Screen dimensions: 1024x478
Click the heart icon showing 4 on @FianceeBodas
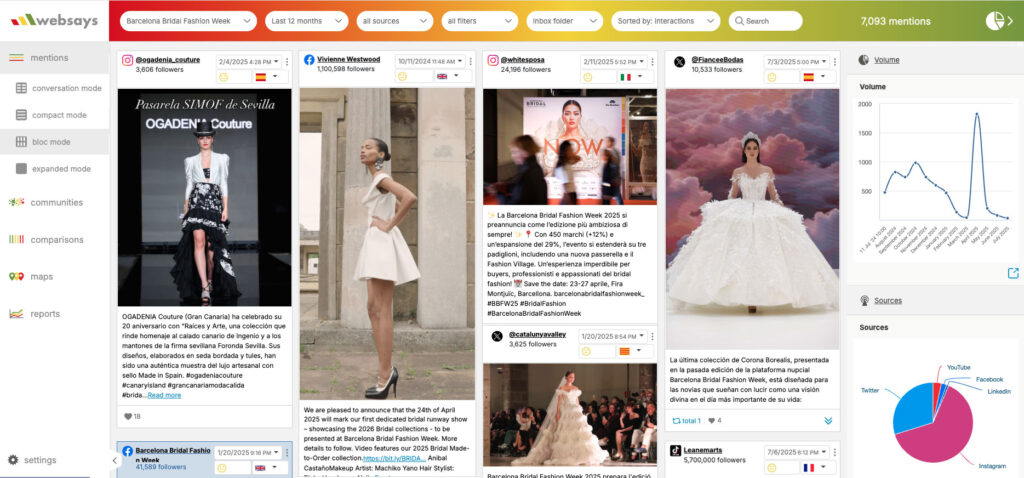click(x=711, y=421)
